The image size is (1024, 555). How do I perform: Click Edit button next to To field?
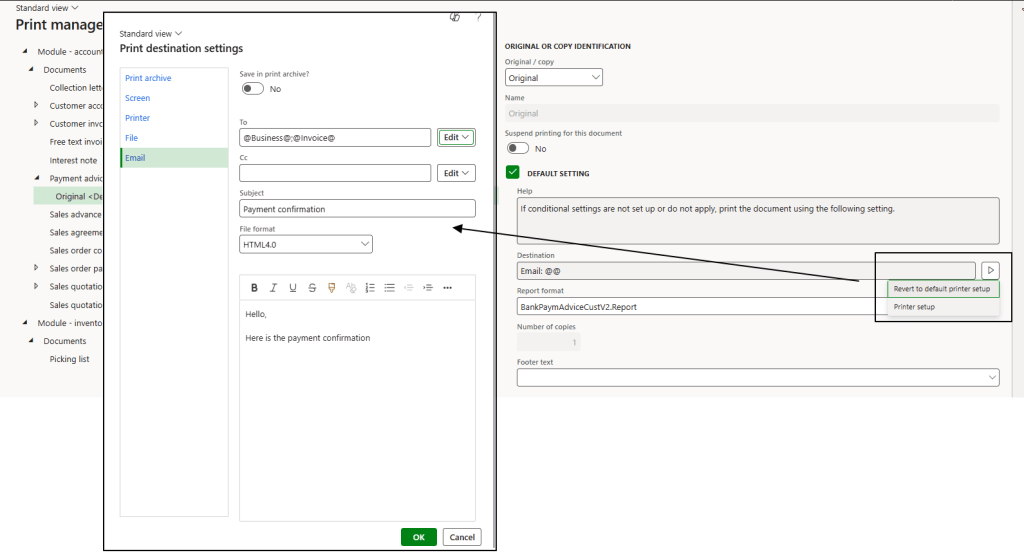[456, 137]
